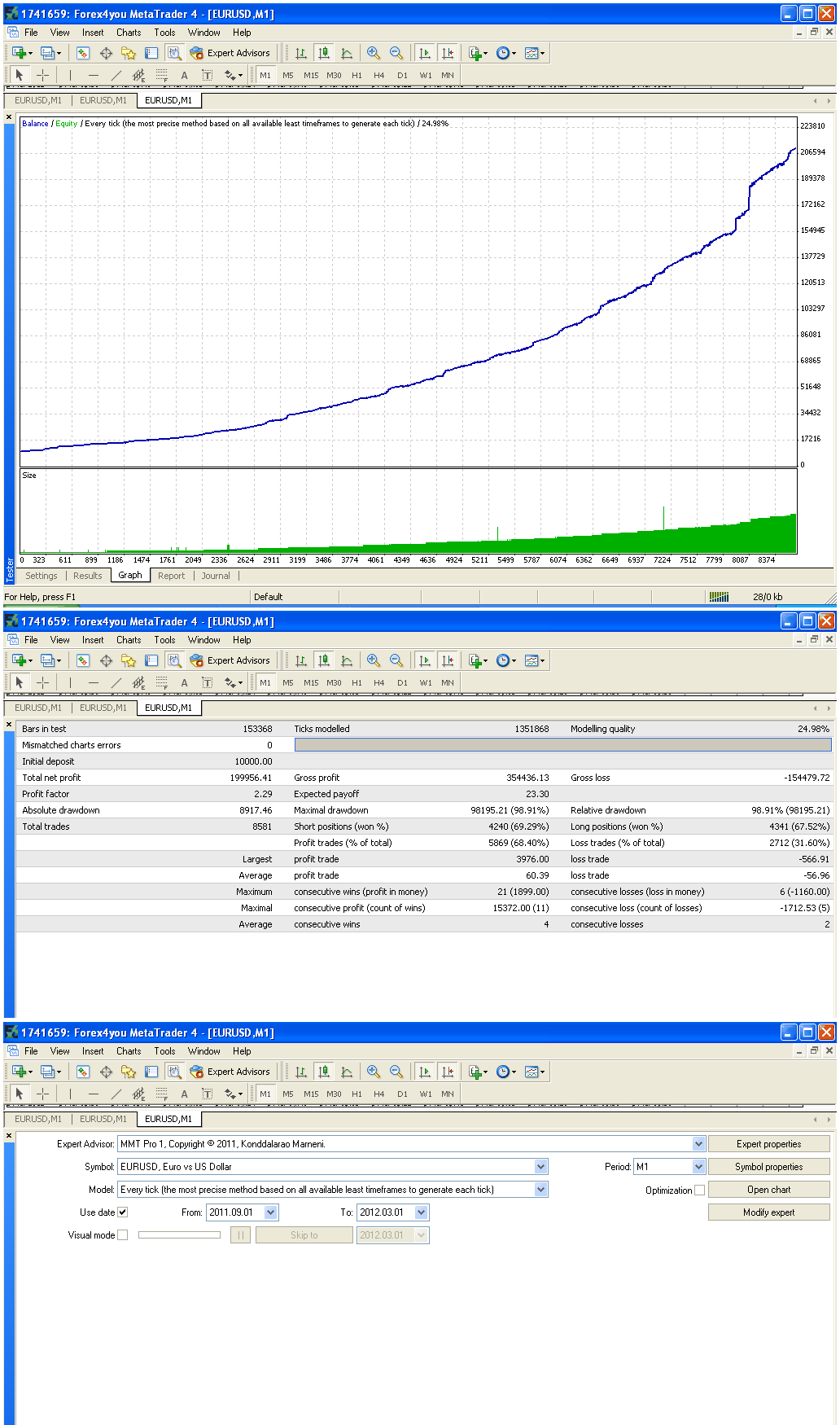Select text 'A' tool in report window
840x1425 pixels.
[x=185, y=682]
